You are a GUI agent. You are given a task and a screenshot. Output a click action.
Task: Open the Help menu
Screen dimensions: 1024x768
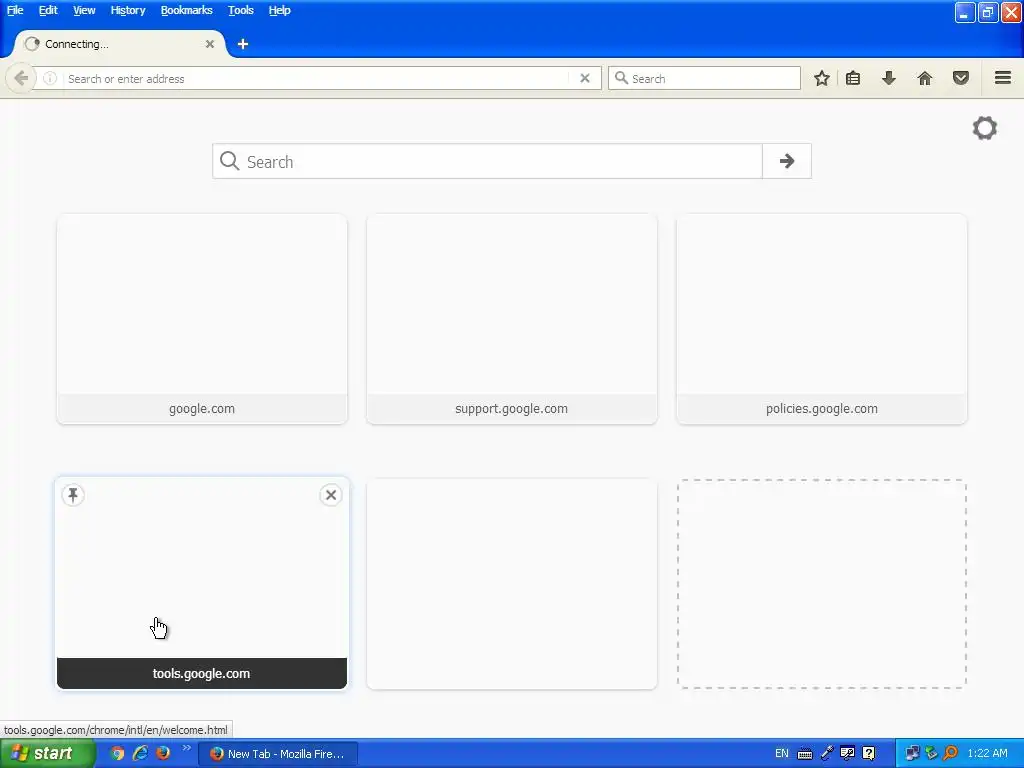pyautogui.click(x=280, y=10)
